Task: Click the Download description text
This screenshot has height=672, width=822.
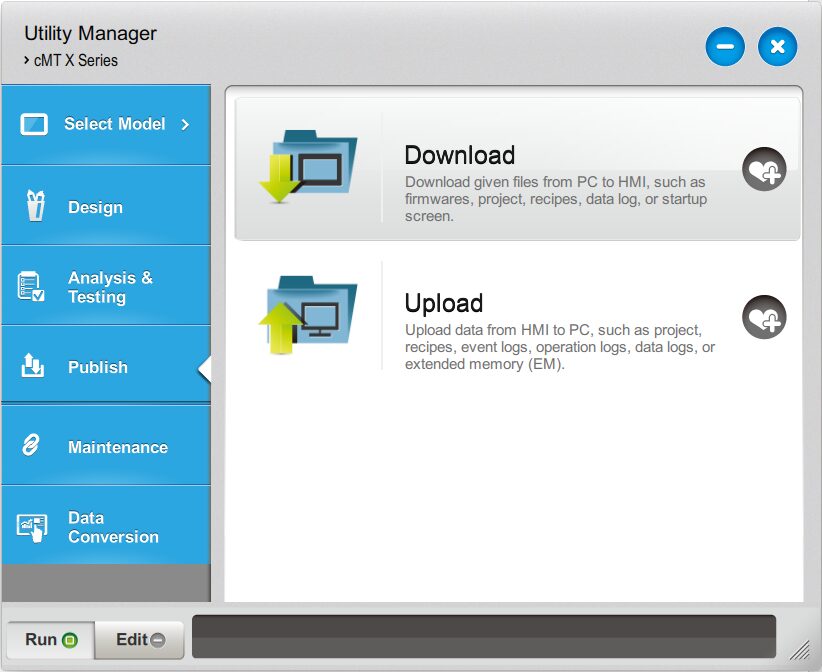Action: click(556, 199)
